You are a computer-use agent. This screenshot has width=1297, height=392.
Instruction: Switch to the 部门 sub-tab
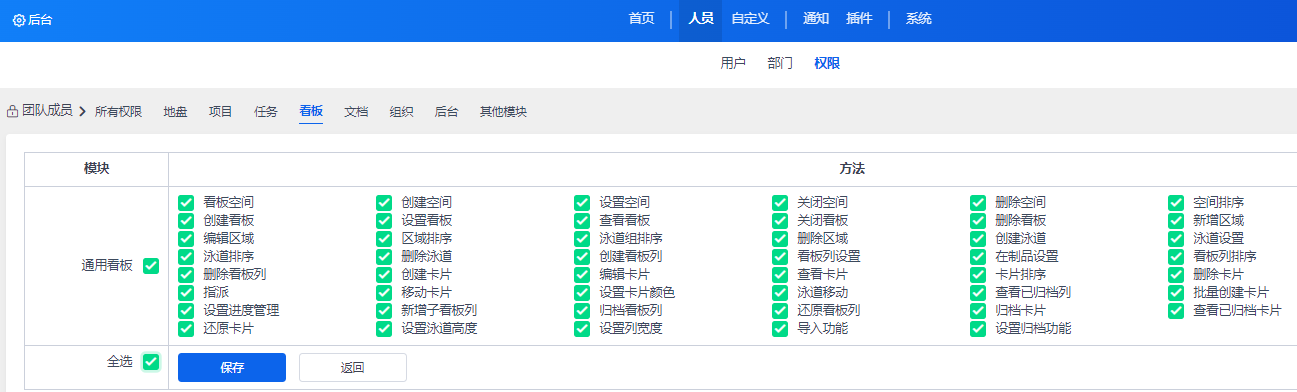(x=780, y=63)
